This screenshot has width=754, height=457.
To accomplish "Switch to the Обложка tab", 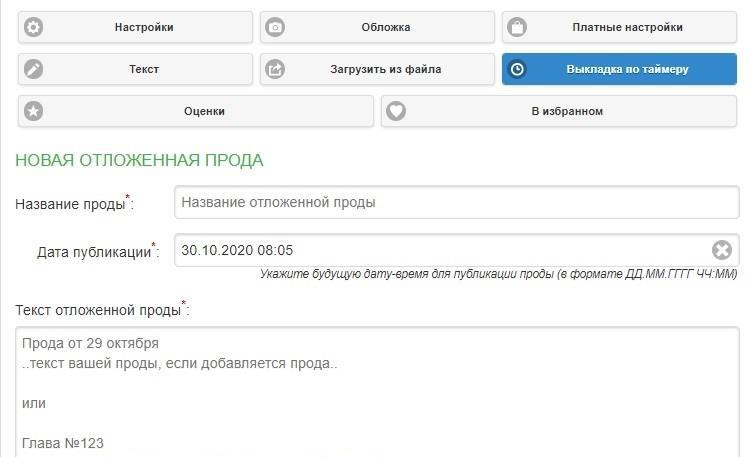I will tap(385, 27).
